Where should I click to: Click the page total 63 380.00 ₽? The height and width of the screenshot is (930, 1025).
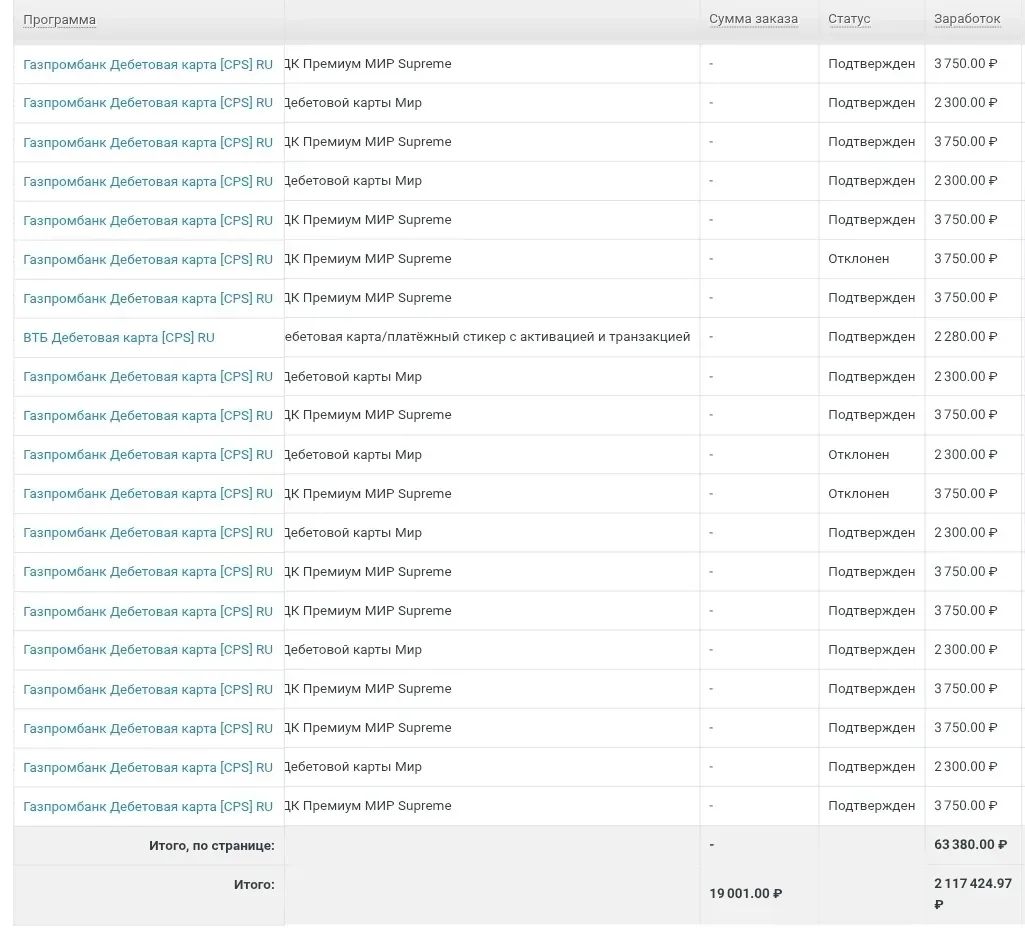click(970, 844)
